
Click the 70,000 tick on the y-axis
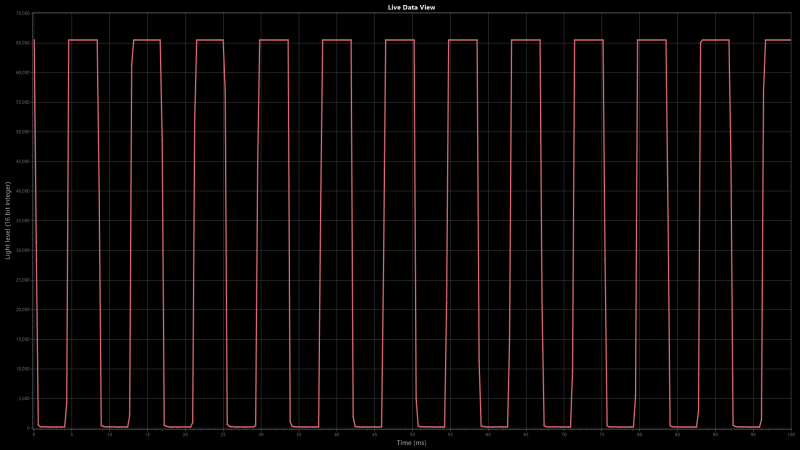[24, 13]
